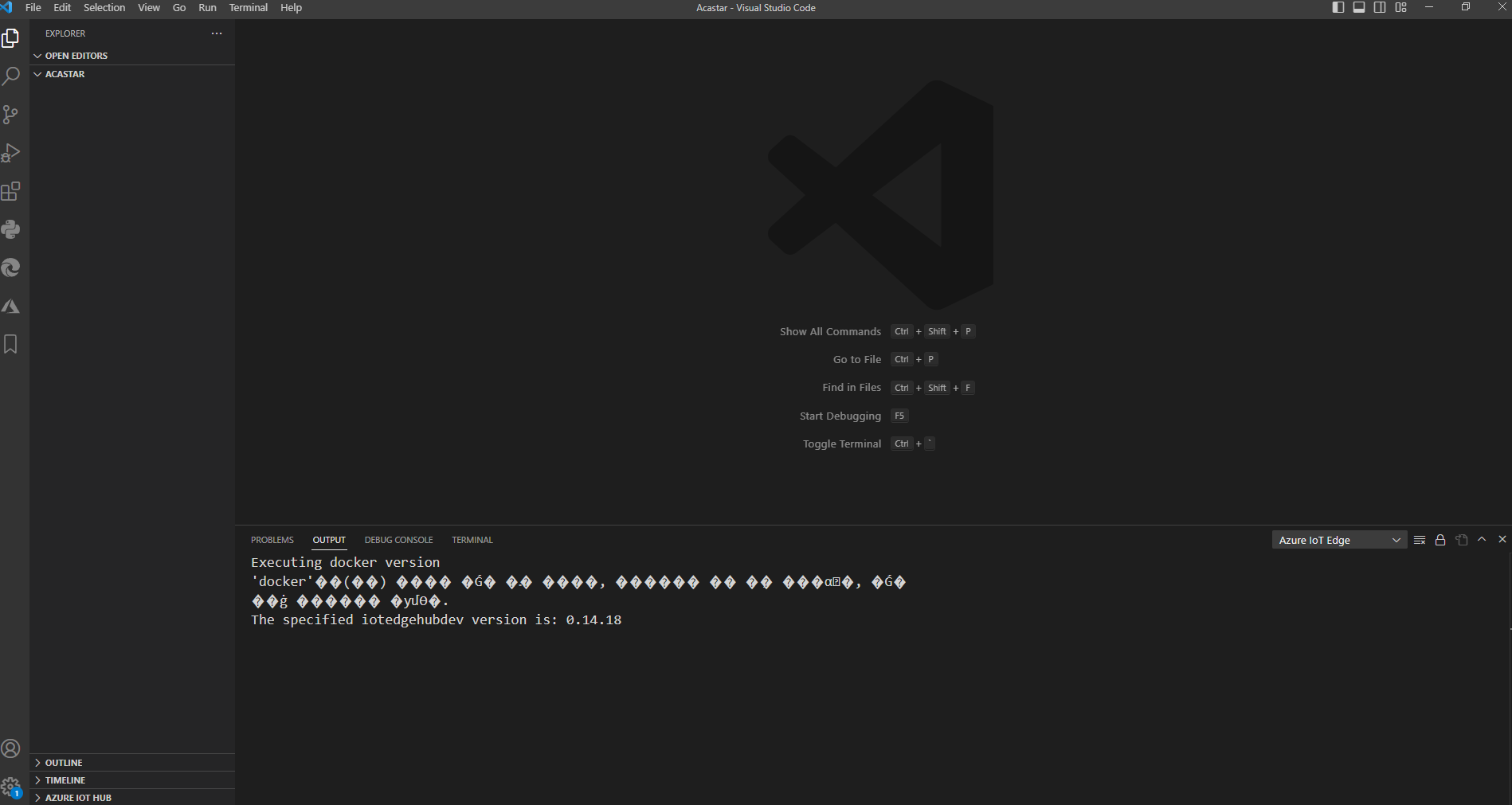The height and width of the screenshot is (805, 1512).
Task: Open output log in editor
Action: click(x=1461, y=540)
